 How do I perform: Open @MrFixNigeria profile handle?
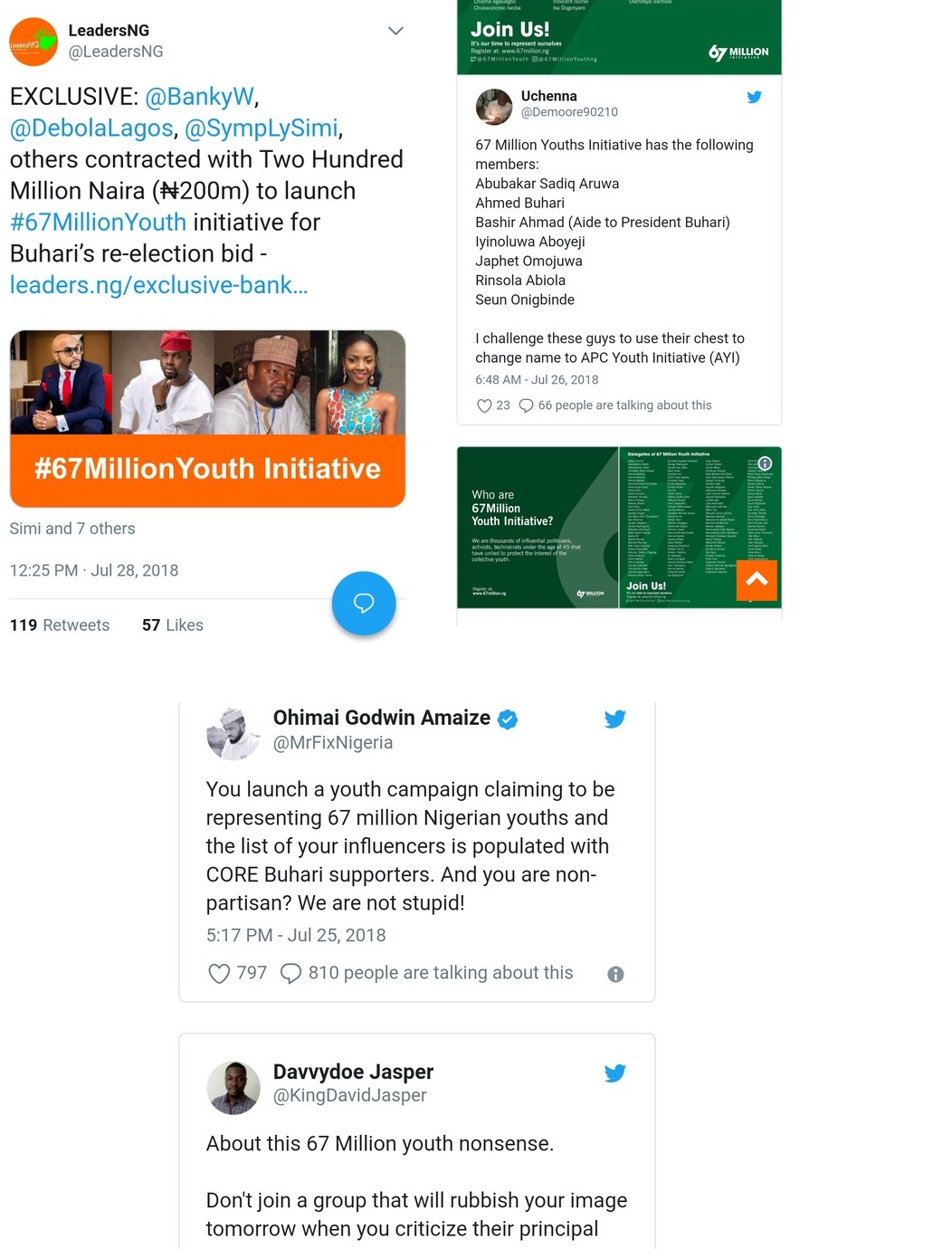[333, 743]
